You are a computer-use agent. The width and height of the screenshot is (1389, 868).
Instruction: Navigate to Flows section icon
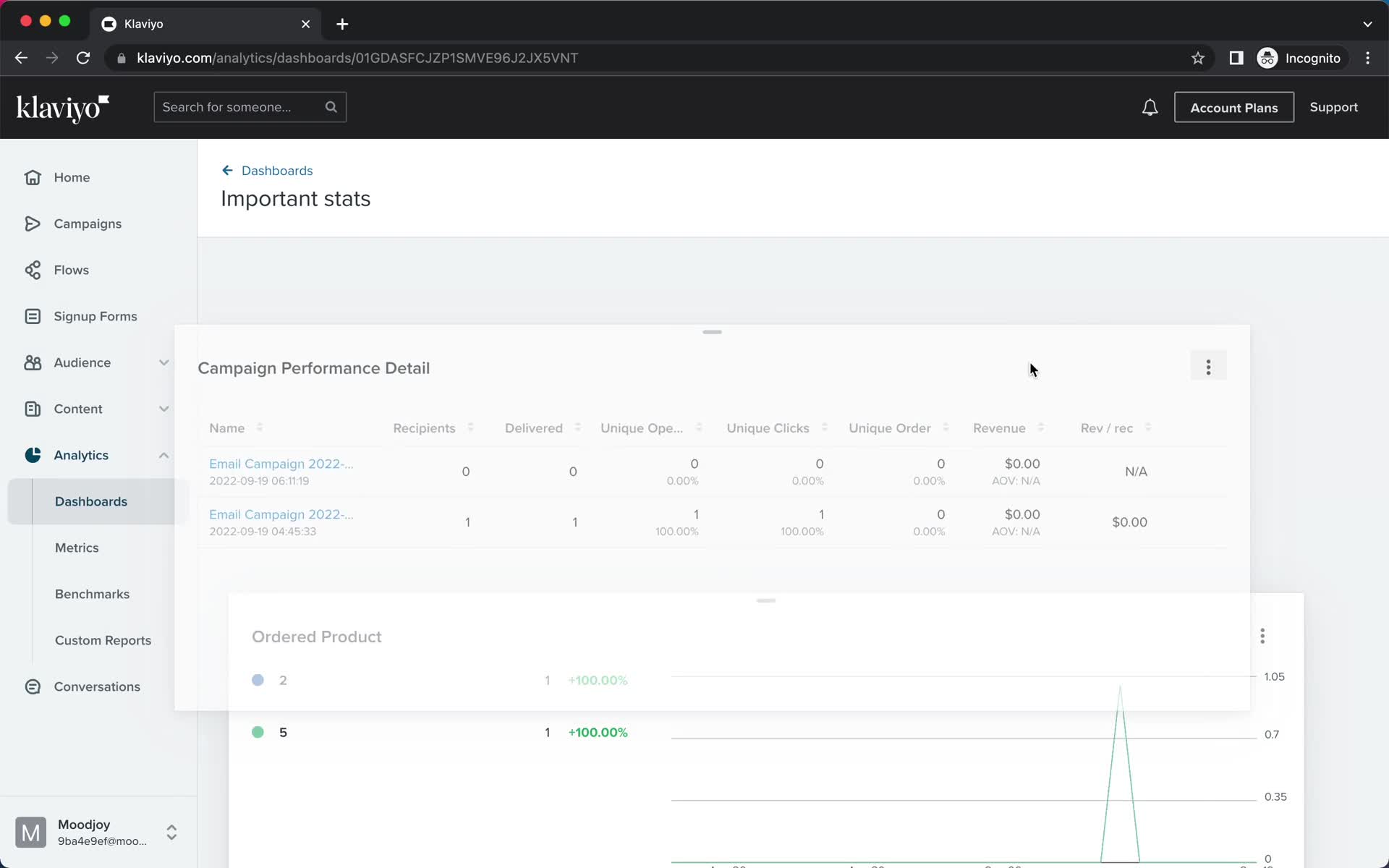(x=32, y=269)
